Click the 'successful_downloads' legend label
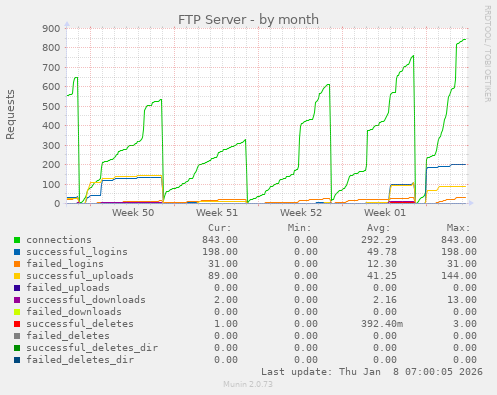497x395 pixels. (86, 300)
